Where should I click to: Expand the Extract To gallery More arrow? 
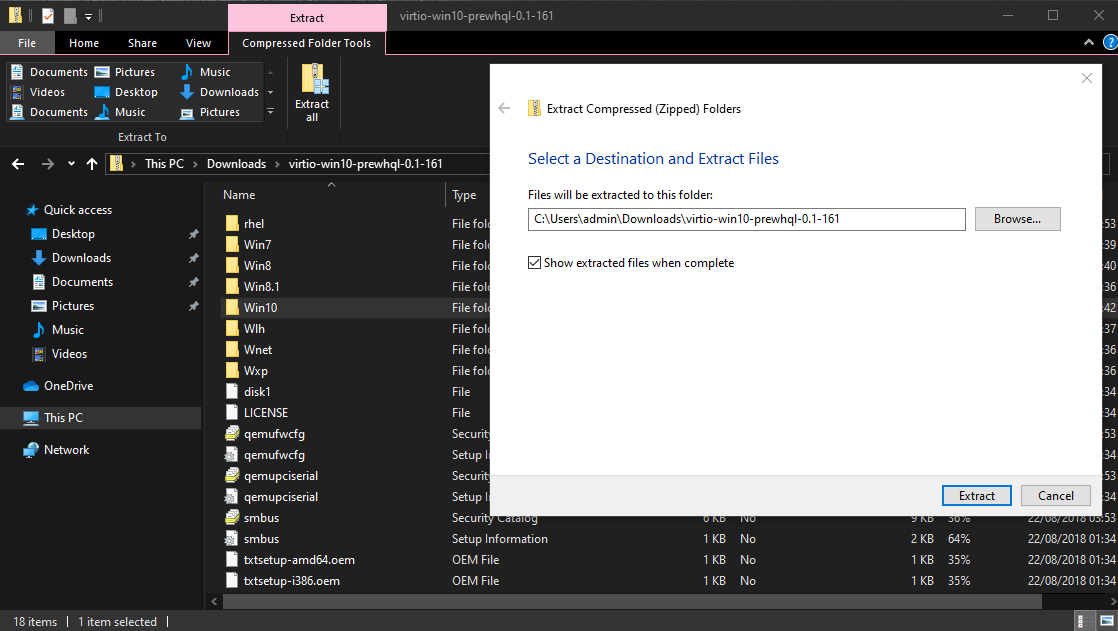(270, 112)
